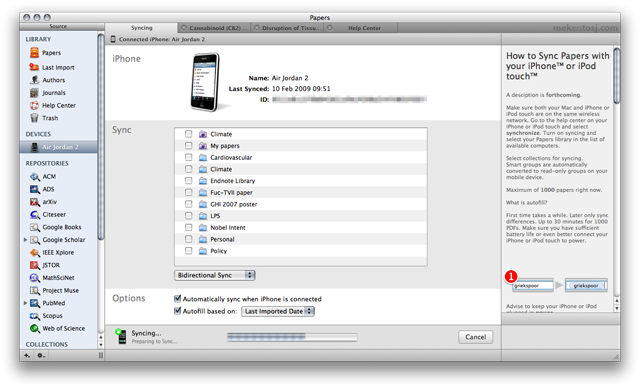640x388 pixels.
Task: Open the JSTOR repository icon
Action: pos(35,265)
